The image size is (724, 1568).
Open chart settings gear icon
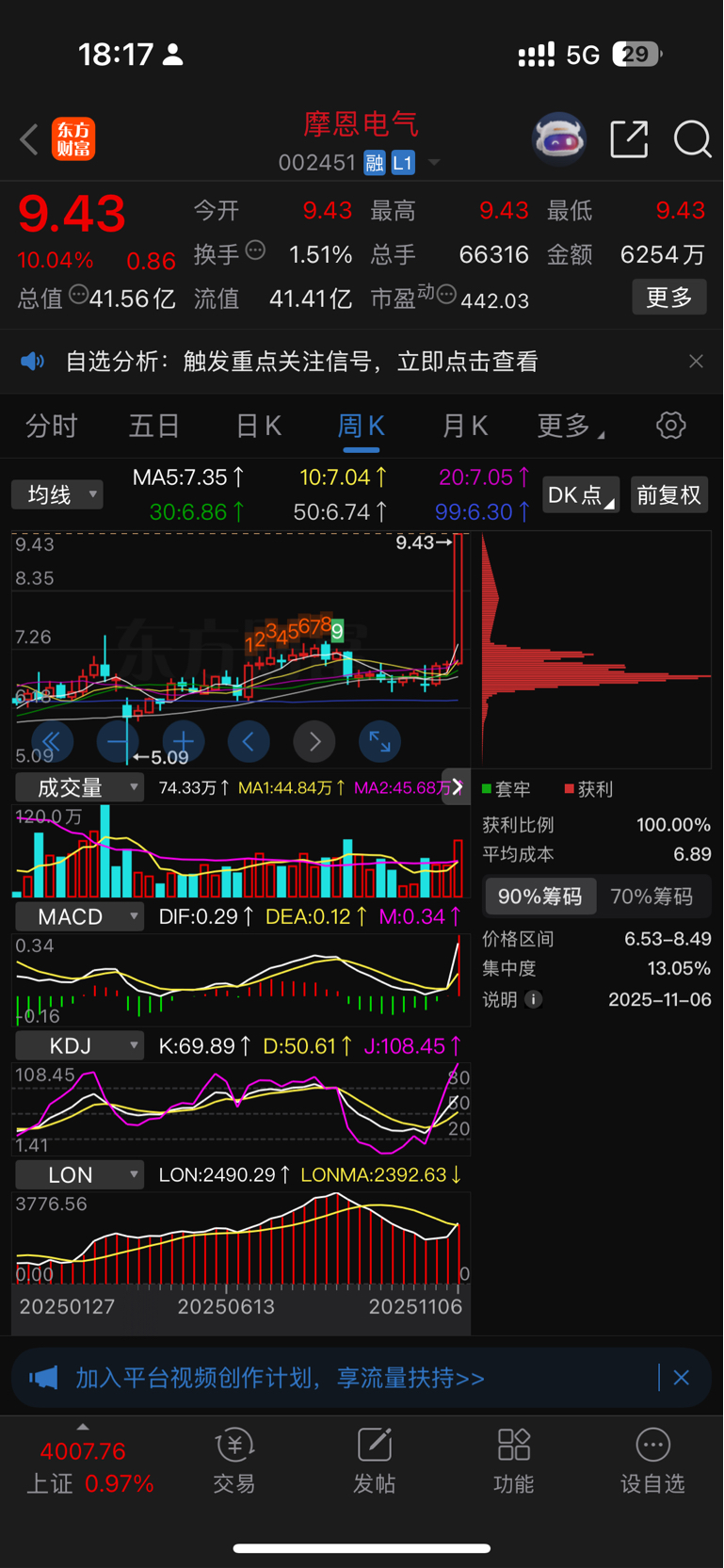[671, 426]
